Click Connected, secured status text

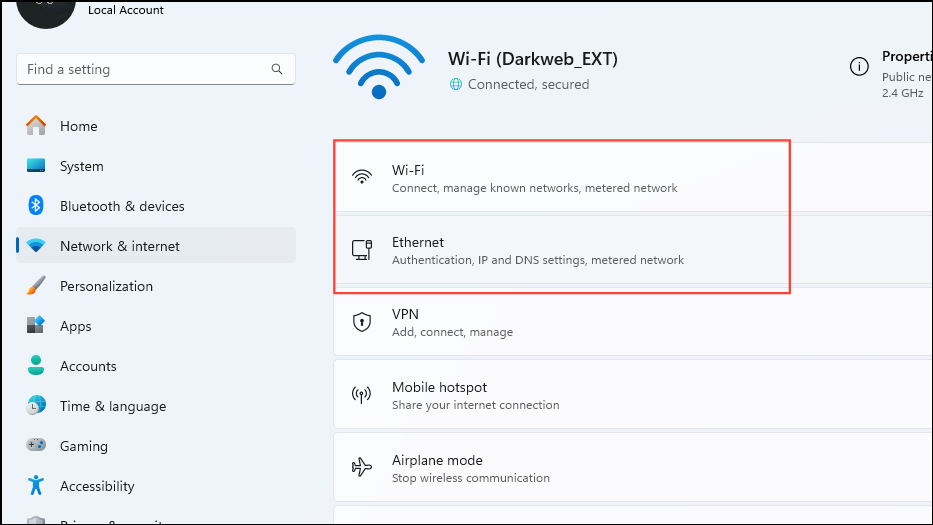coord(528,85)
